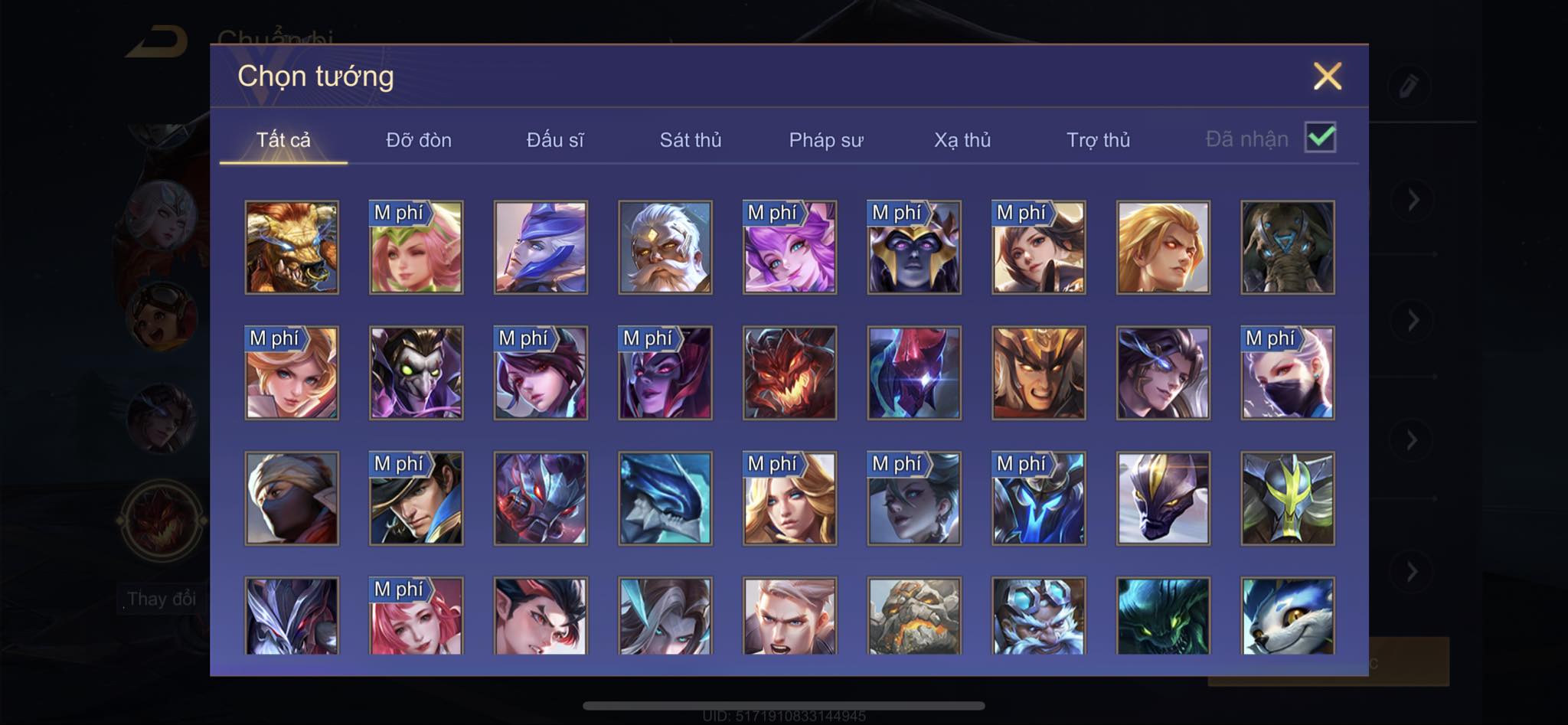Choose the green-eyed joker hero portrait
This screenshot has height=725, width=1568.
(x=416, y=373)
